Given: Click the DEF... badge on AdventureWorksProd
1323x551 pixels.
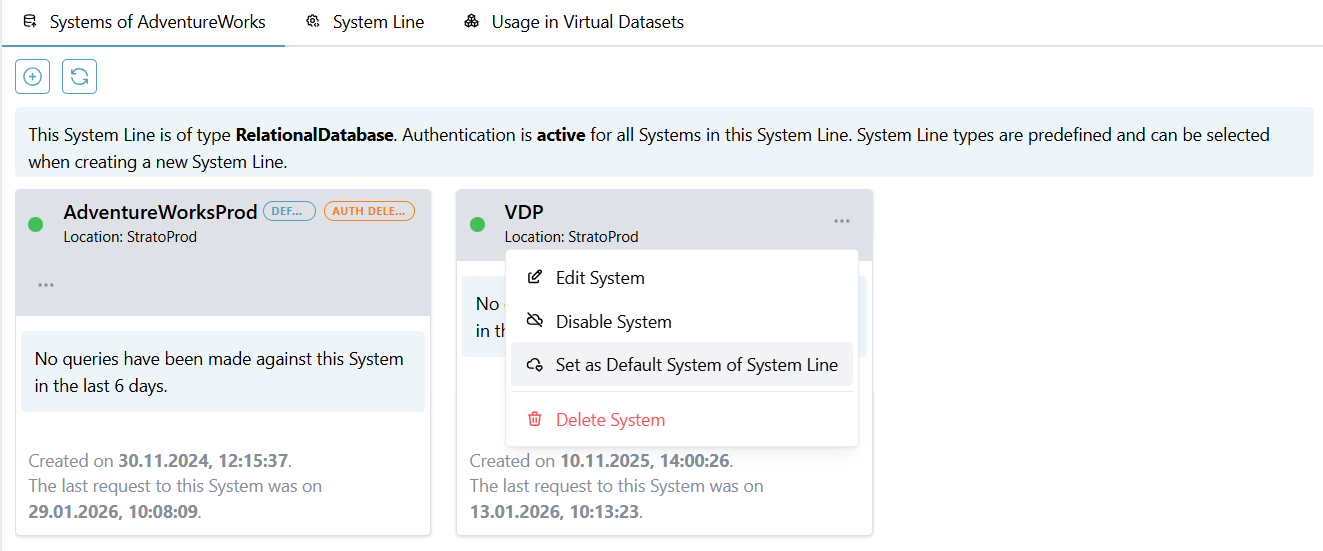Looking at the screenshot, I should tap(289, 211).
